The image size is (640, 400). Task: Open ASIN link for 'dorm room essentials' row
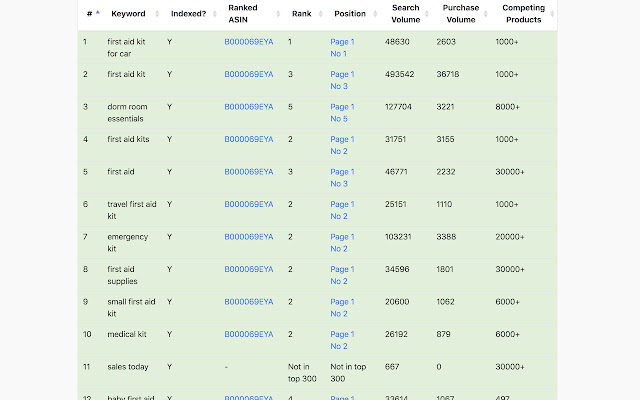pyautogui.click(x=248, y=107)
